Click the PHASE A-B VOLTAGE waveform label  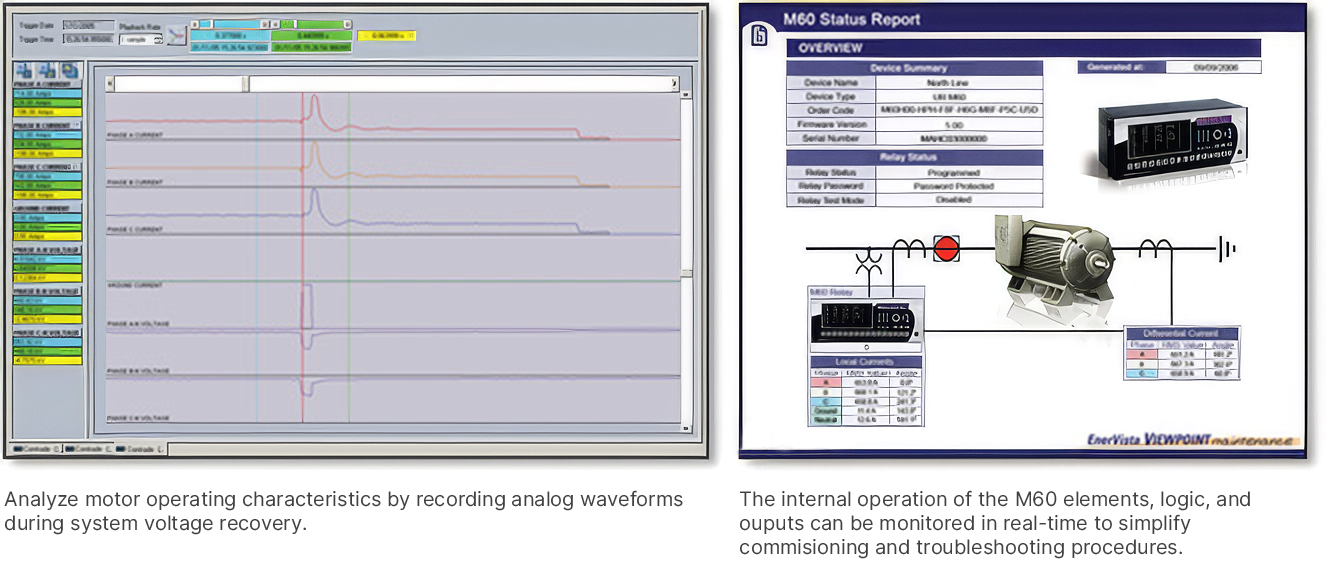tap(137, 325)
